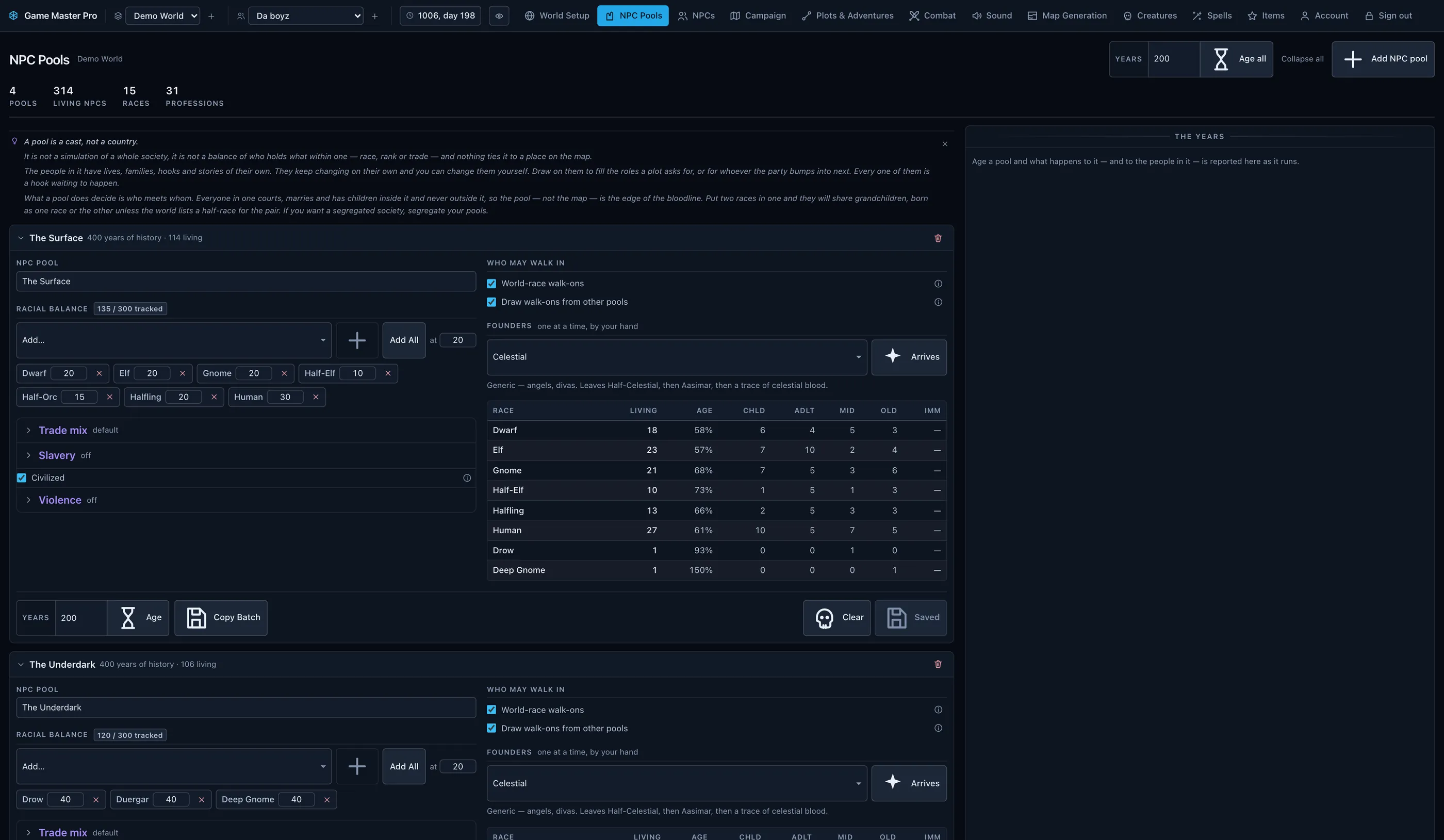Click the top Years input field

coord(1174,59)
